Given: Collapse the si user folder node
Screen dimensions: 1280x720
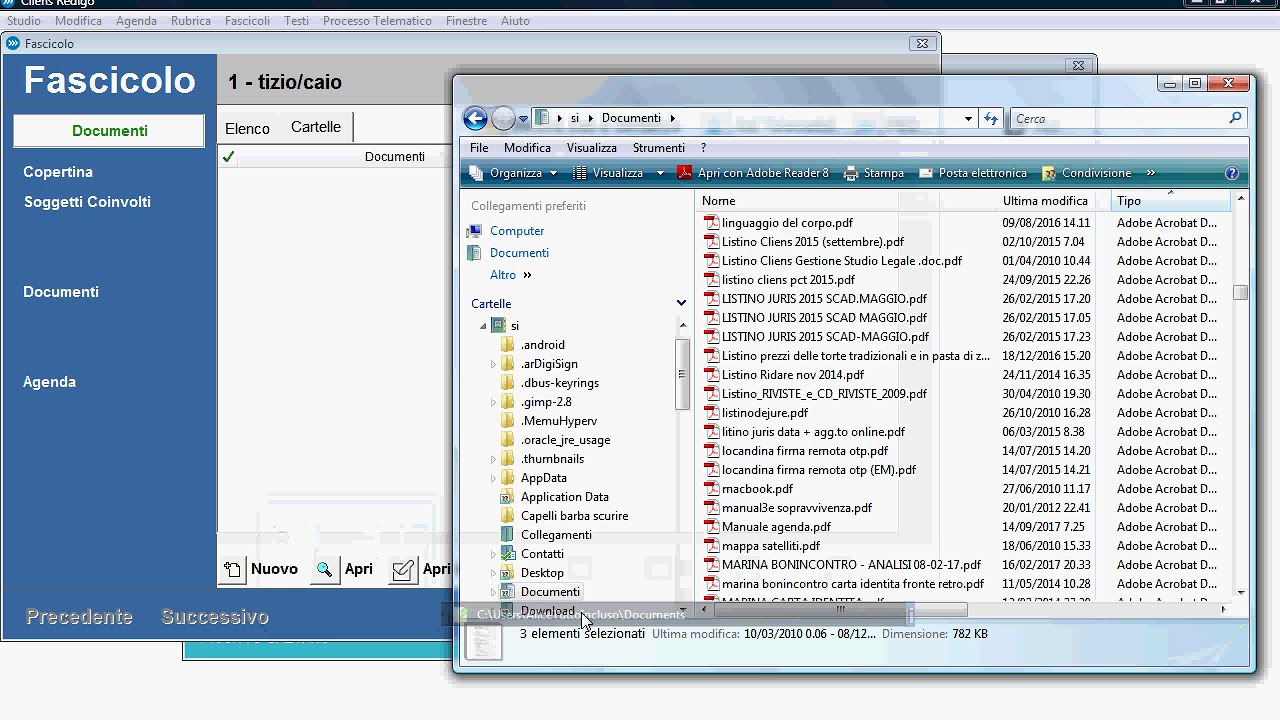Looking at the screenshot, I should pos(482,326).
